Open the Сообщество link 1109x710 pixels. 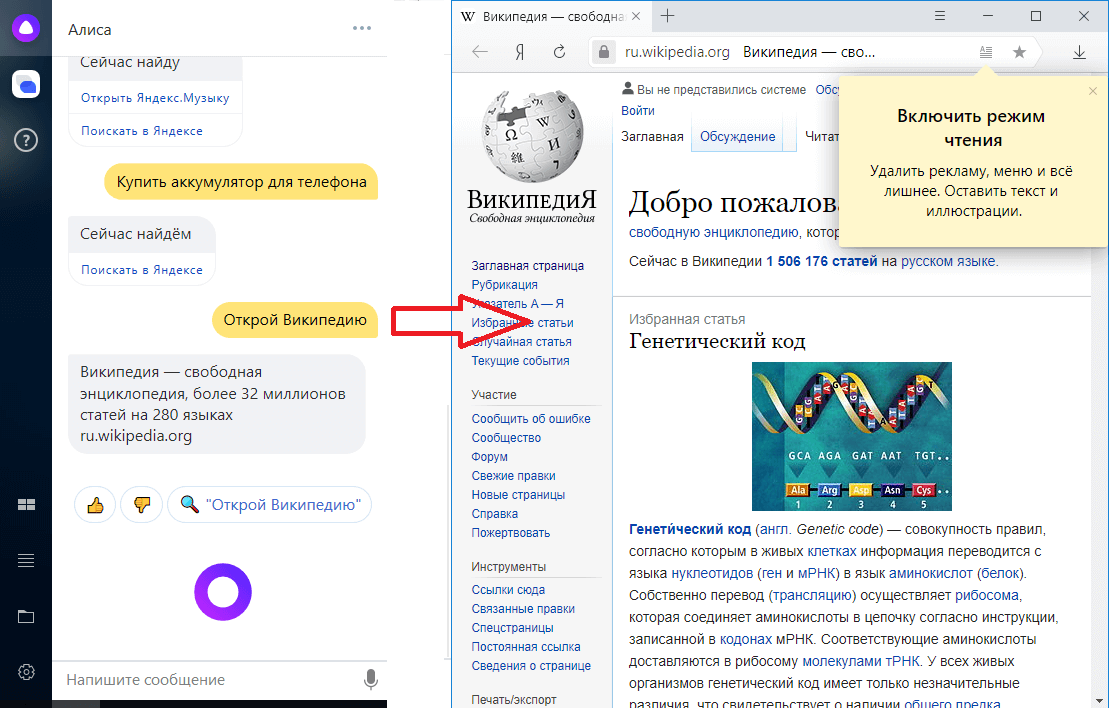[506, 438]
